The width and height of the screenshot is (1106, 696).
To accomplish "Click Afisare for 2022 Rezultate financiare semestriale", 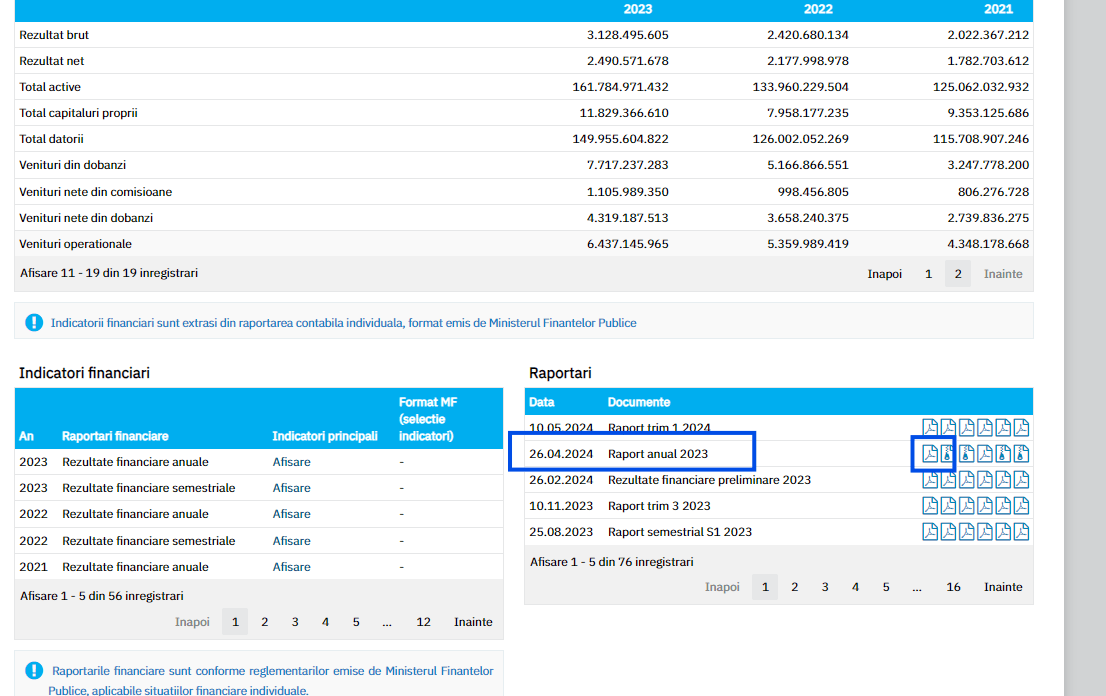I will coord(291,541).
